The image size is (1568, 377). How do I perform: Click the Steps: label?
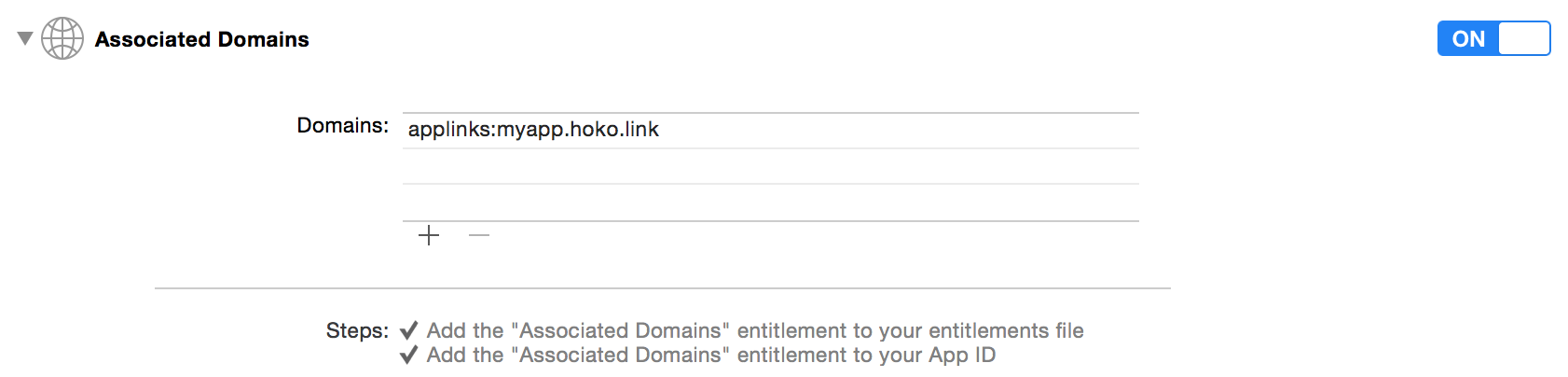pyautogui.click(x=357, y=330)
